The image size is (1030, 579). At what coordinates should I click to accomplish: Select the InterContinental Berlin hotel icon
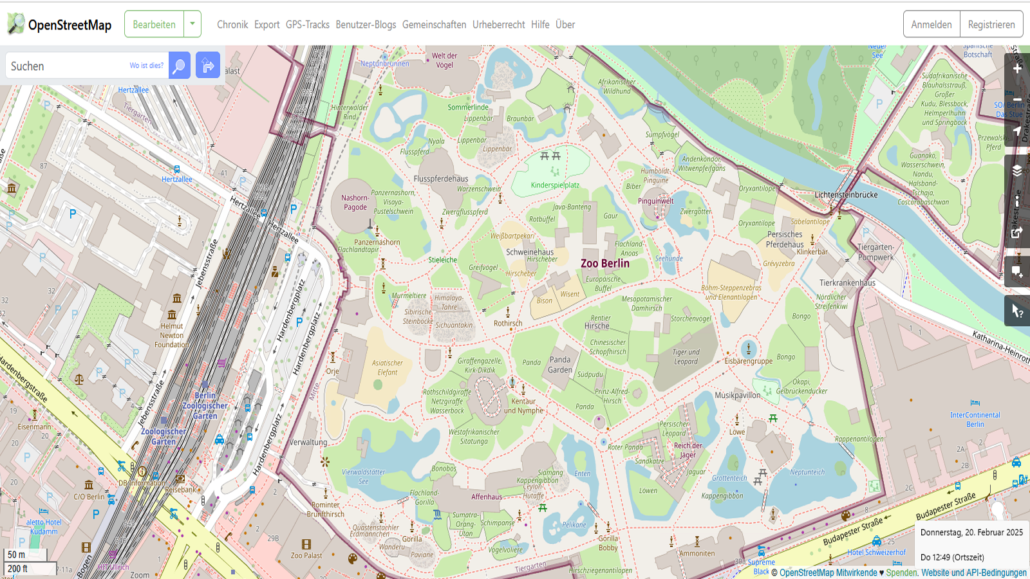(x=975, y=403)
